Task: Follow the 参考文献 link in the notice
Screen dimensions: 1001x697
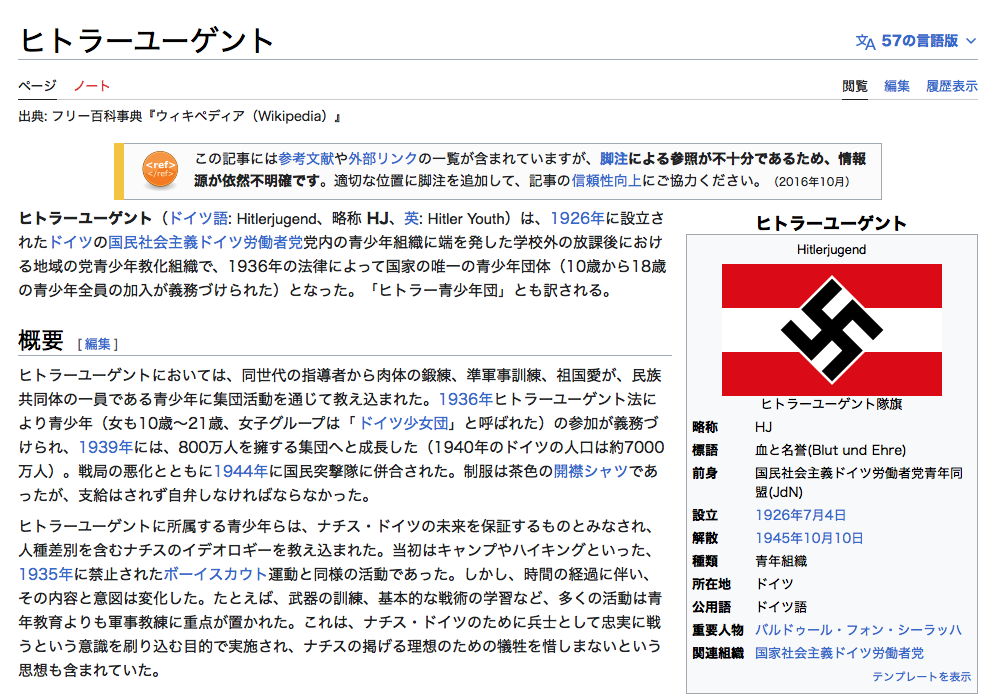Action: point(306,159)
